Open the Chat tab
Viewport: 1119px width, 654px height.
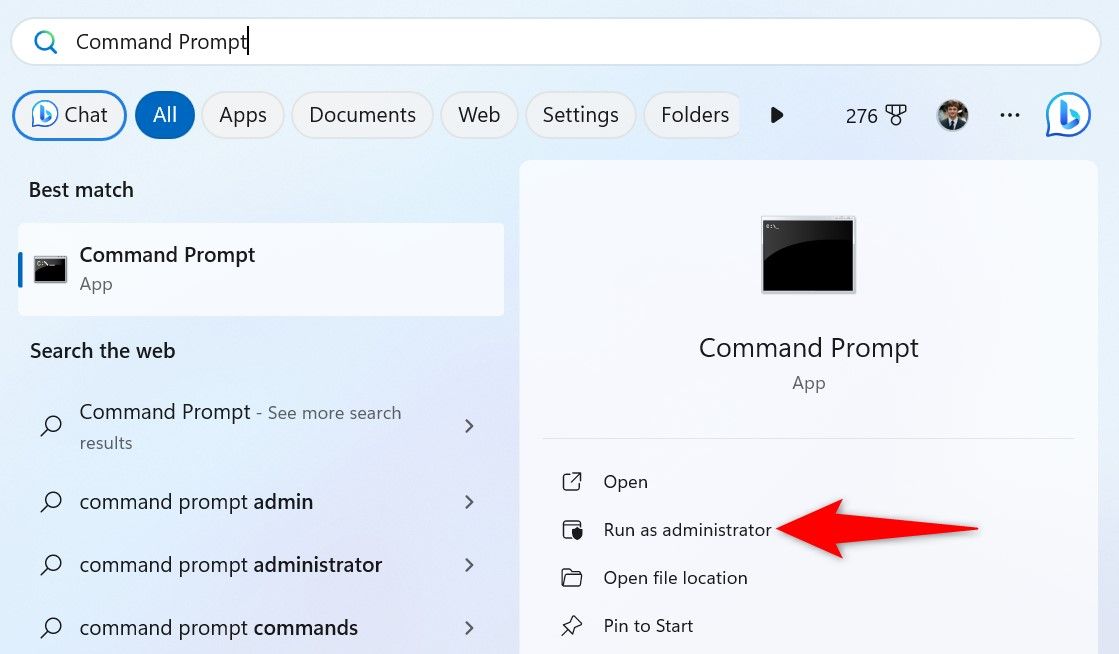click(70, 115)
